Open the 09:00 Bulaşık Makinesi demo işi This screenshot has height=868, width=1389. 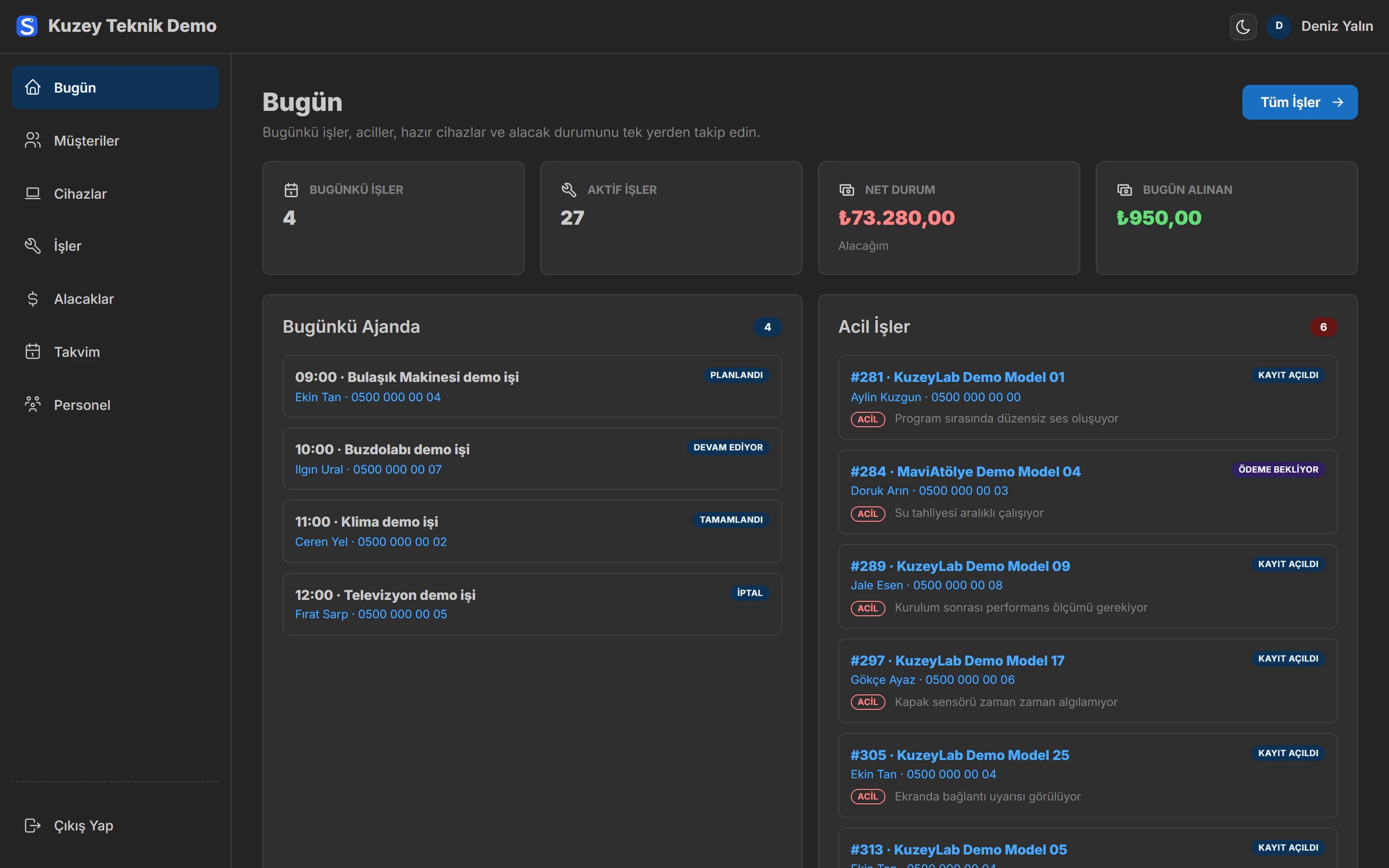point(532,386)
